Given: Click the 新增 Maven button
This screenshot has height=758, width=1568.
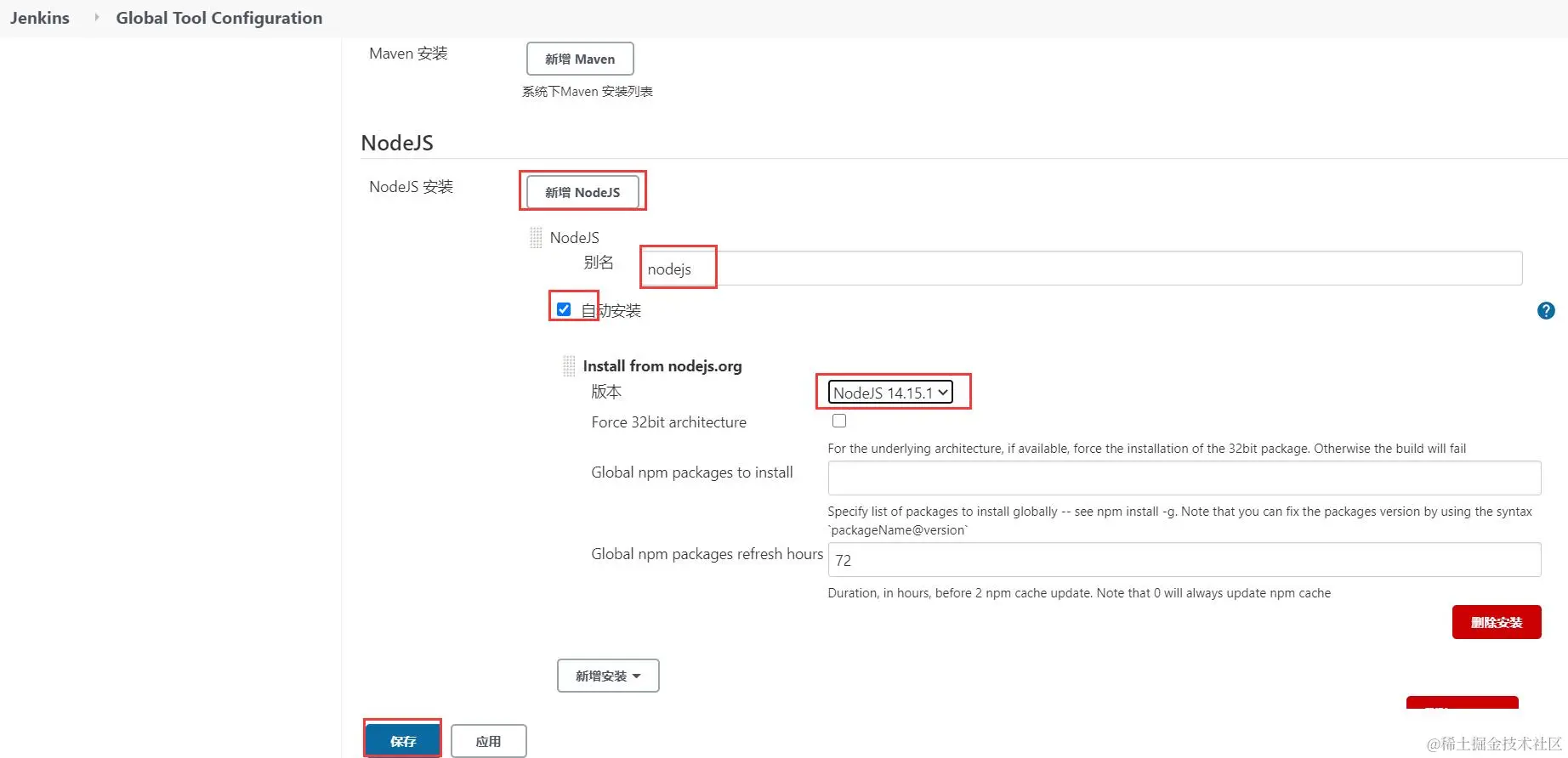Looking at the screenshot, I should (580, 59).
